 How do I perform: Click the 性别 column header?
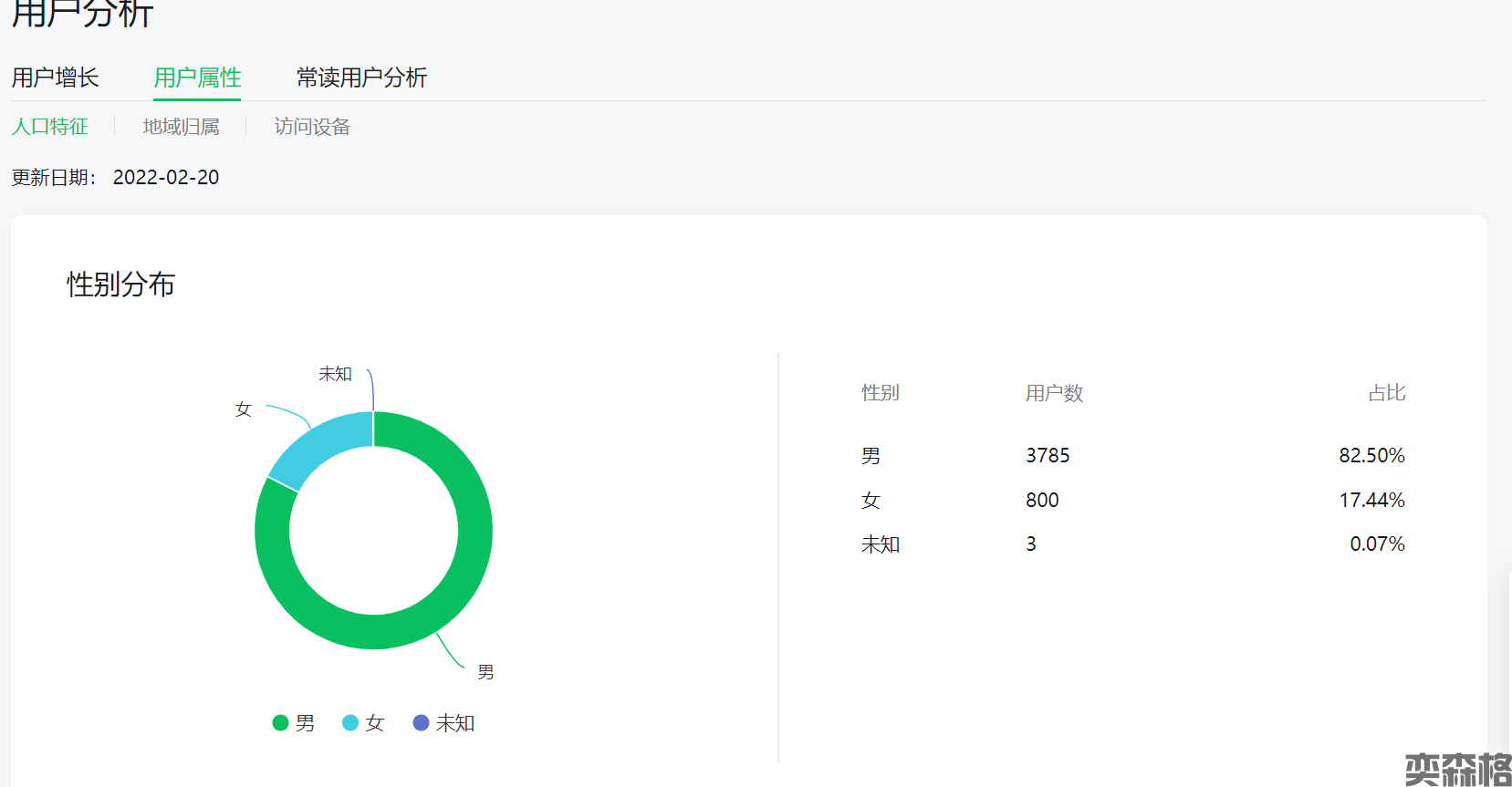click(880, 393)
